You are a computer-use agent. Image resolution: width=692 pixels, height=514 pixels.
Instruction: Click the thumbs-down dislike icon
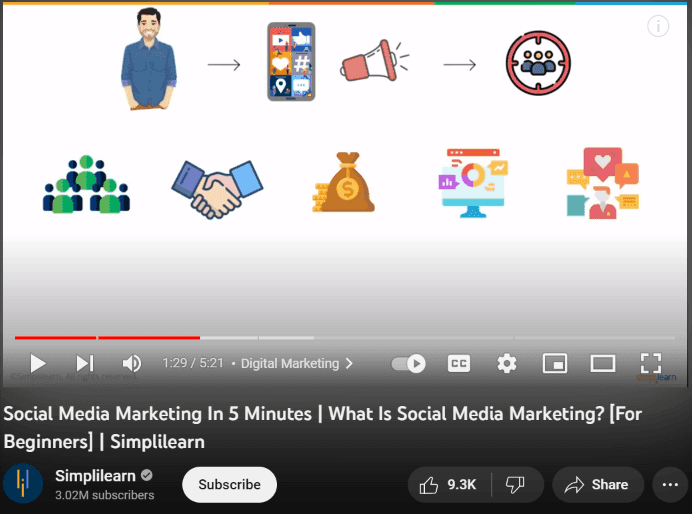click(517, 485)
